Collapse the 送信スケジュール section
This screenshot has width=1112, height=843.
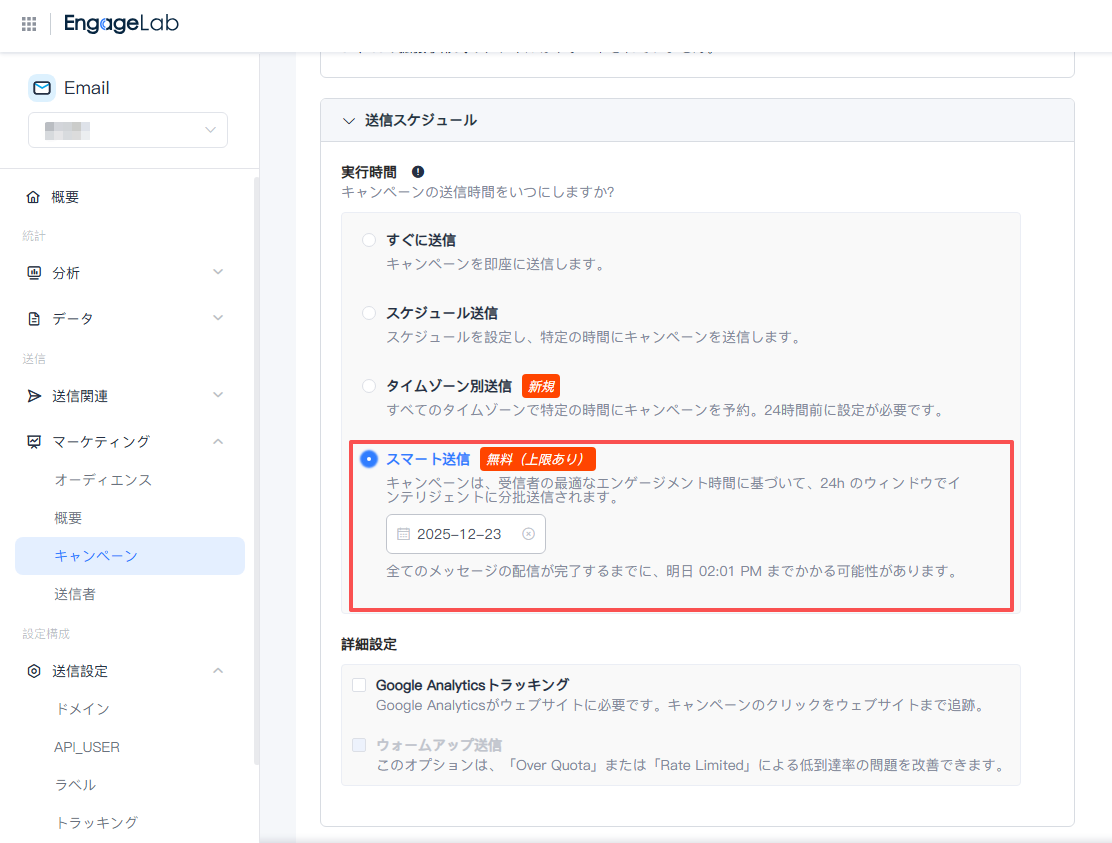click(x=349, y=120)
